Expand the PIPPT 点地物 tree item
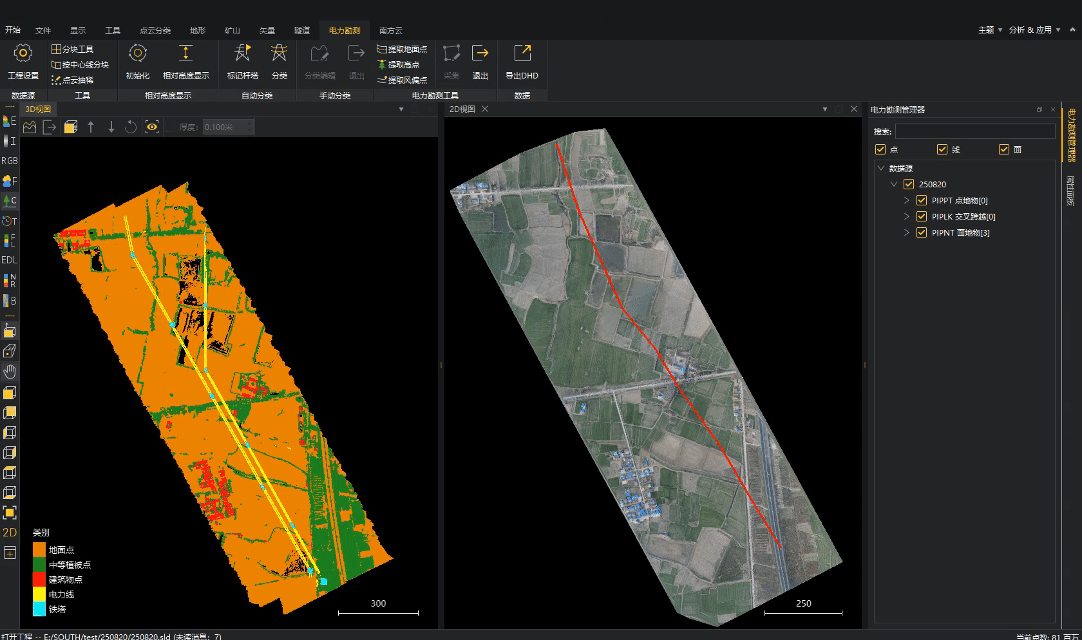This screenshot has height=640, width=1082. (907, 201)
